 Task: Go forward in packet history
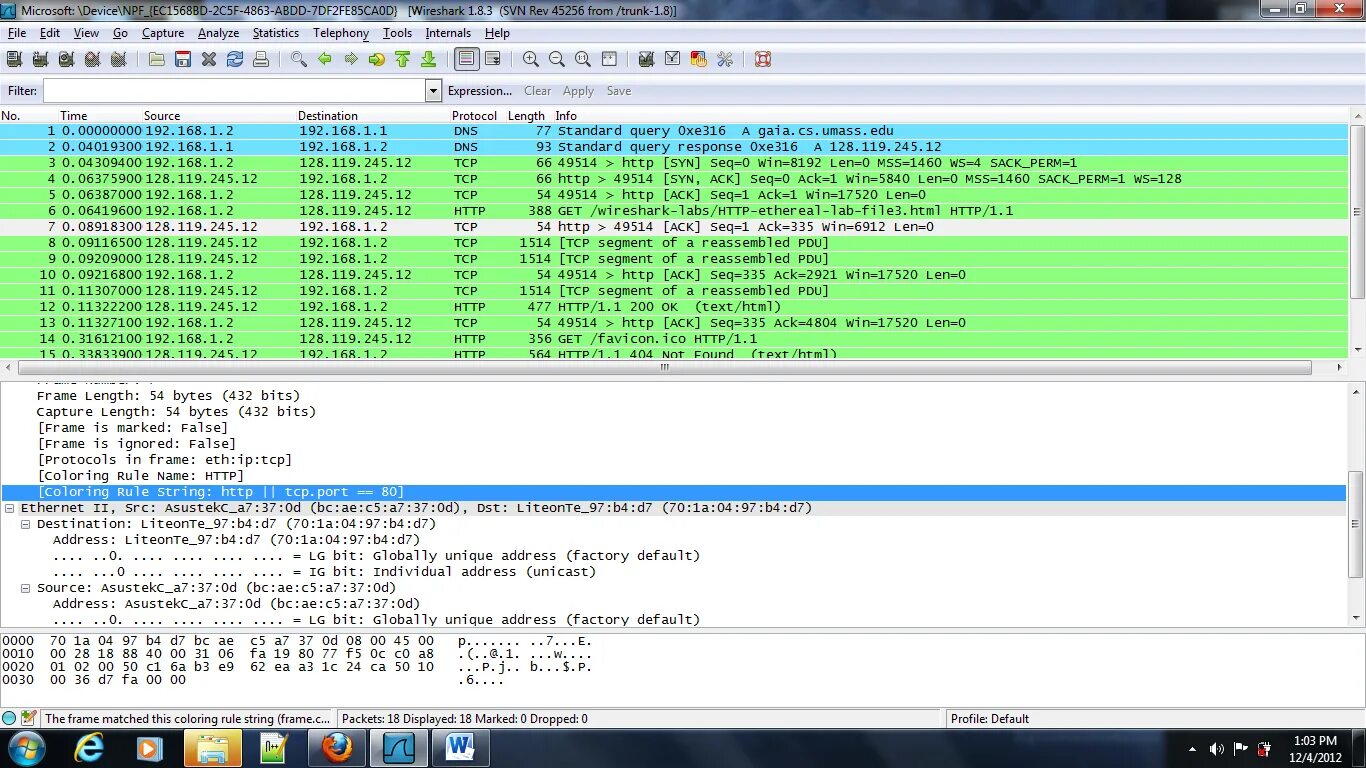pos(351,60)
